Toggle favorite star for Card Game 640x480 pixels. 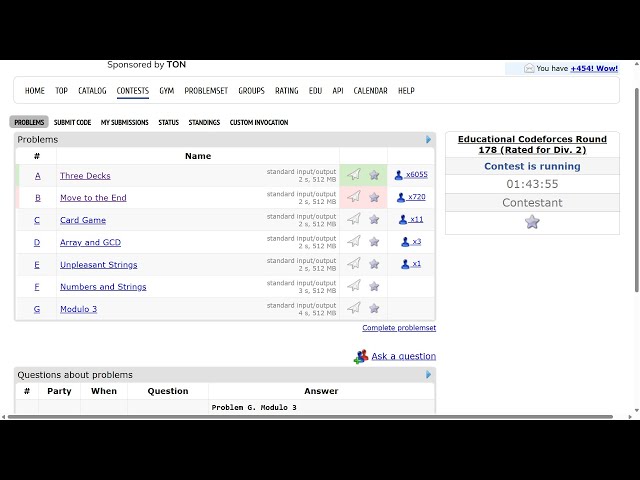click(374, 220)
